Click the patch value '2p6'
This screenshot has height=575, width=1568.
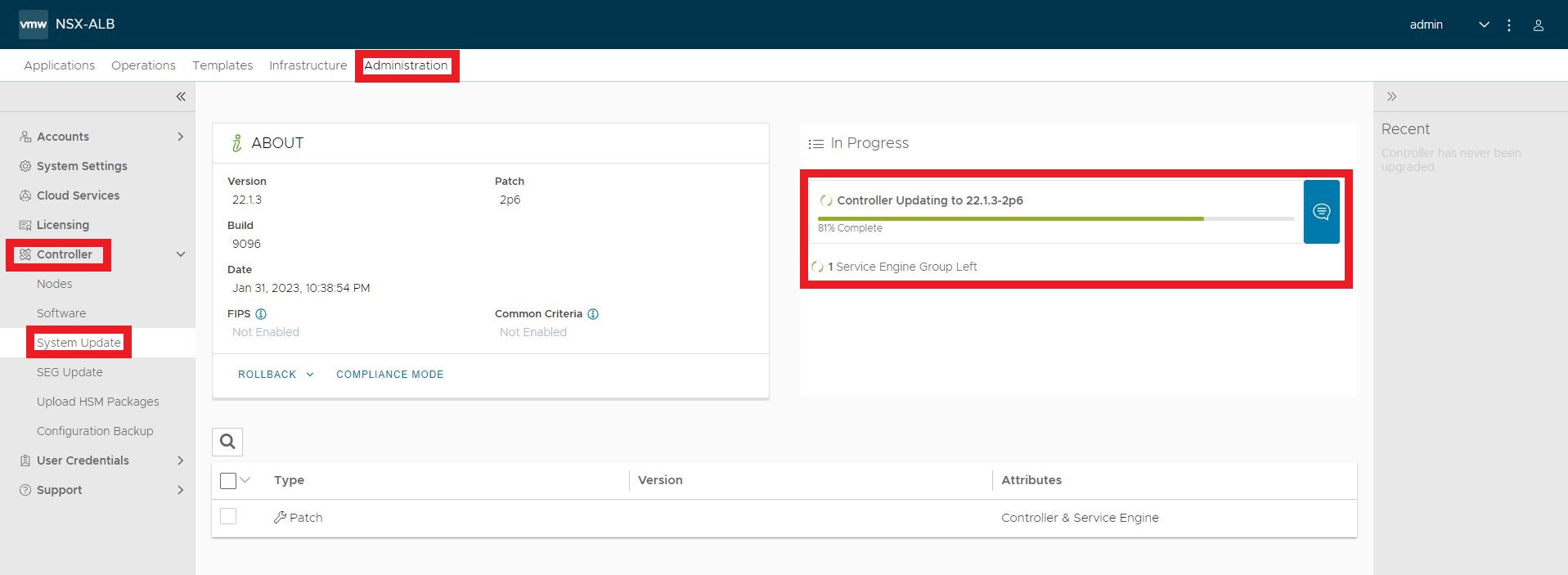click(x=510, y=200)
